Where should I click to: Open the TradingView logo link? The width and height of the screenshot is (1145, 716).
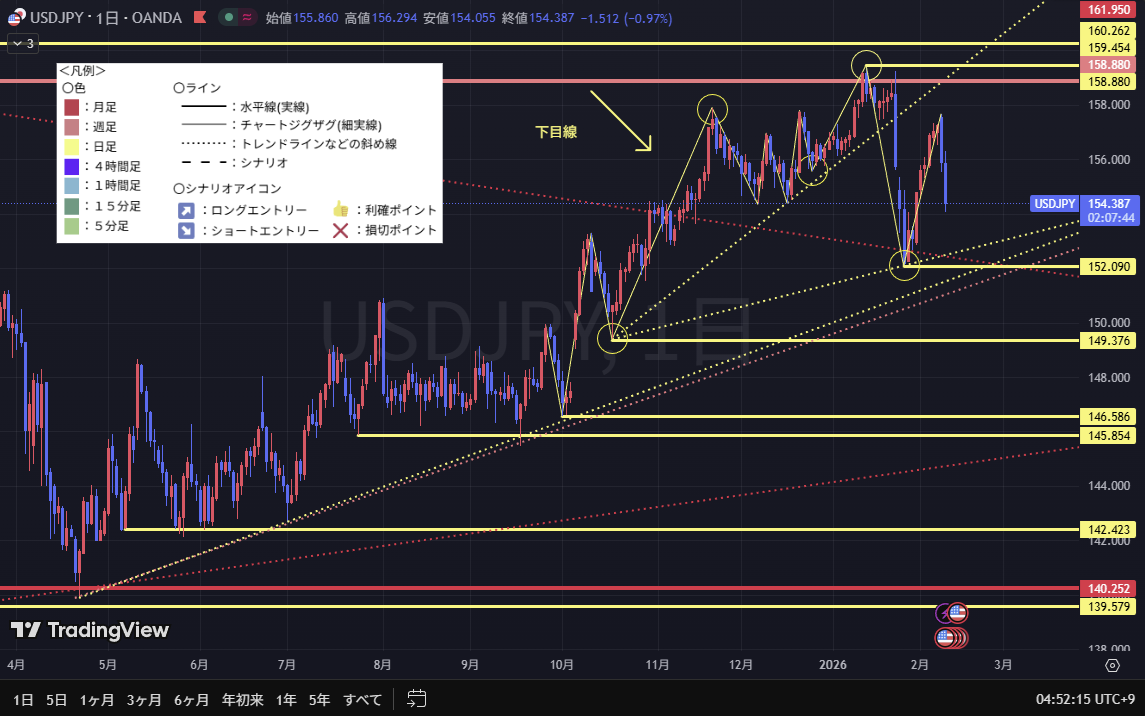click(x=89, y=630)
